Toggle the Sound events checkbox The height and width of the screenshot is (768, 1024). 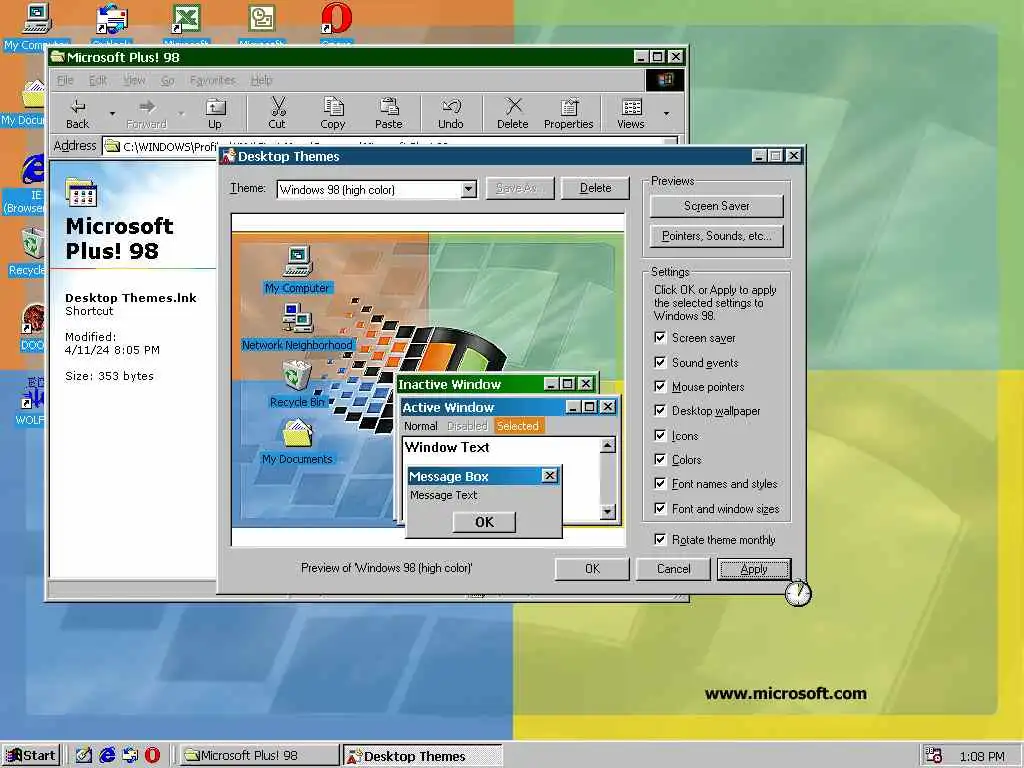coord(660,362)
